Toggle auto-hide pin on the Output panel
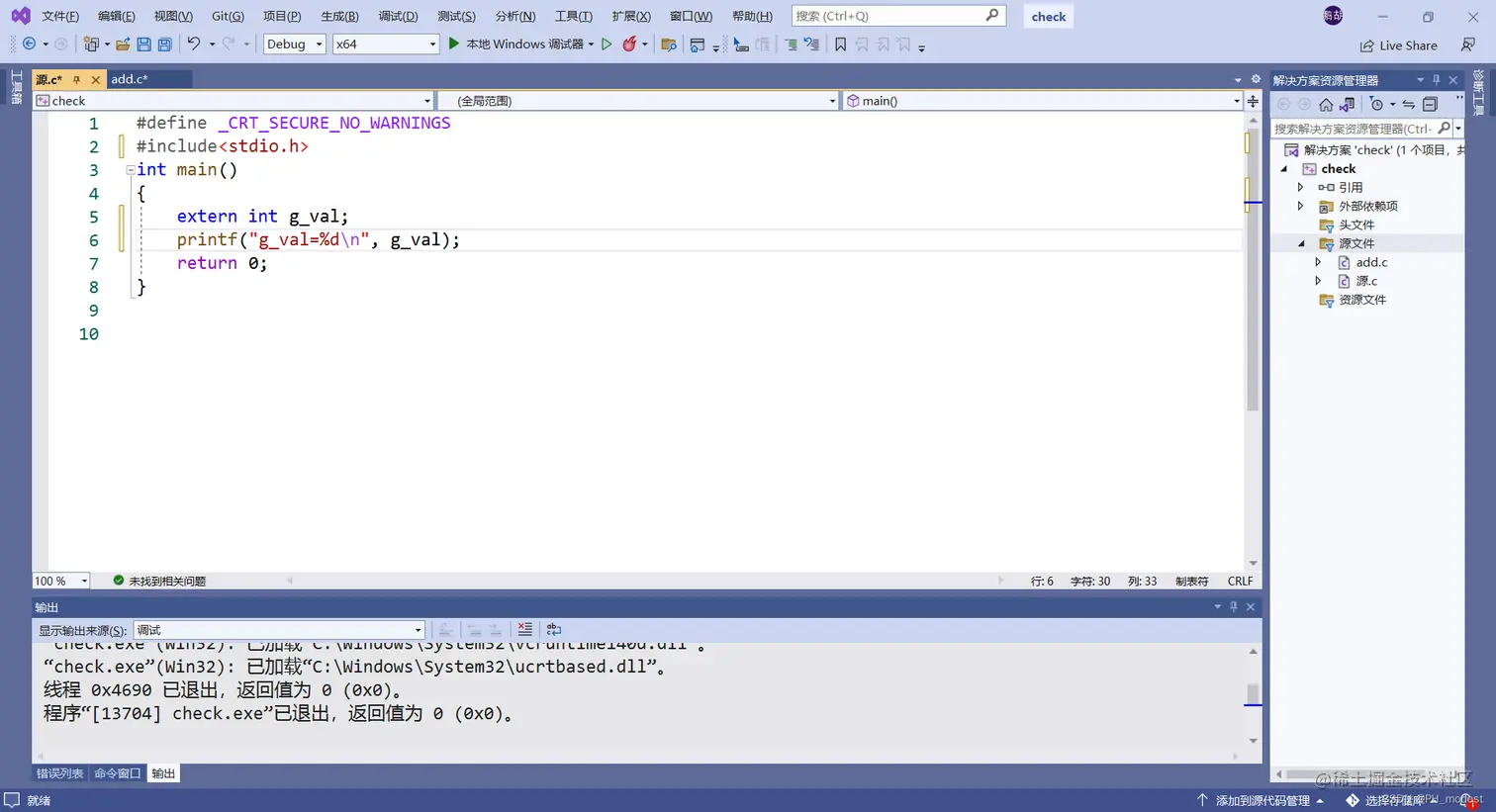Viewport: 1496px width, 812px height. point(1234,607)
